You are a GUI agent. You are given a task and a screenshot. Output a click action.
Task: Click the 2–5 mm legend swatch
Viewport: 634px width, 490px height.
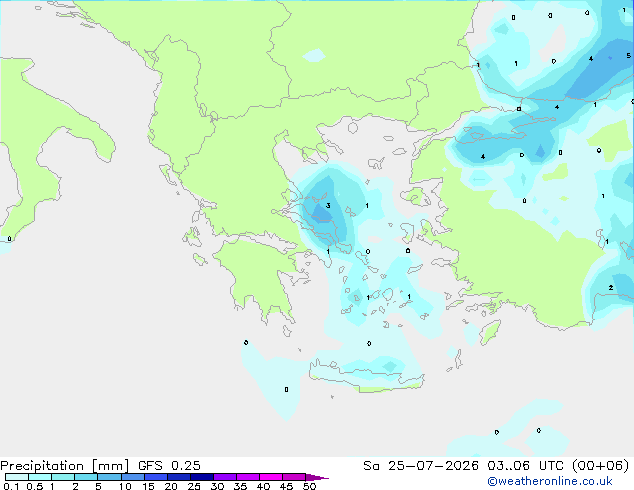[x=86, y=477]
